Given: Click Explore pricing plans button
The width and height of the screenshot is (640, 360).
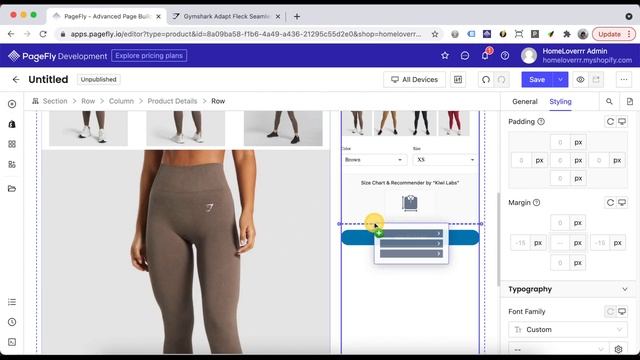Looking at the screenshot, I should point(149,56).
